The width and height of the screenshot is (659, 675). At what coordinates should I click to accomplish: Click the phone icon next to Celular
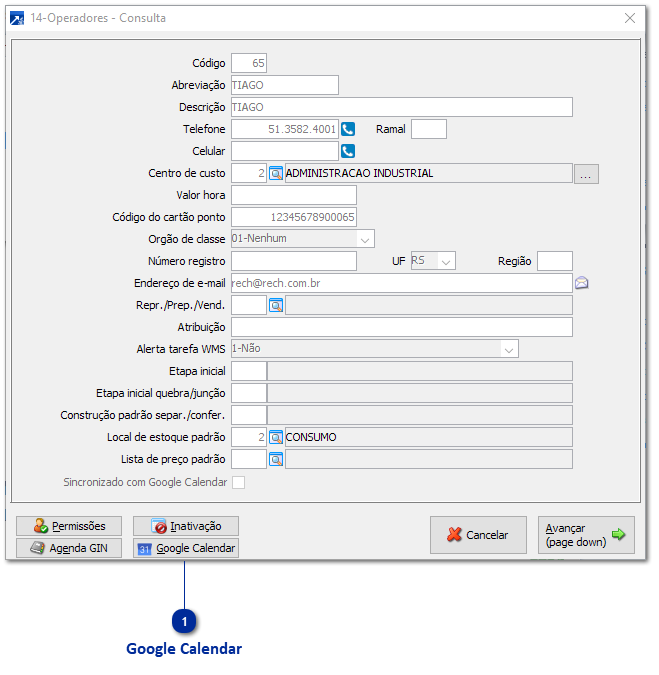pos(348,151)
